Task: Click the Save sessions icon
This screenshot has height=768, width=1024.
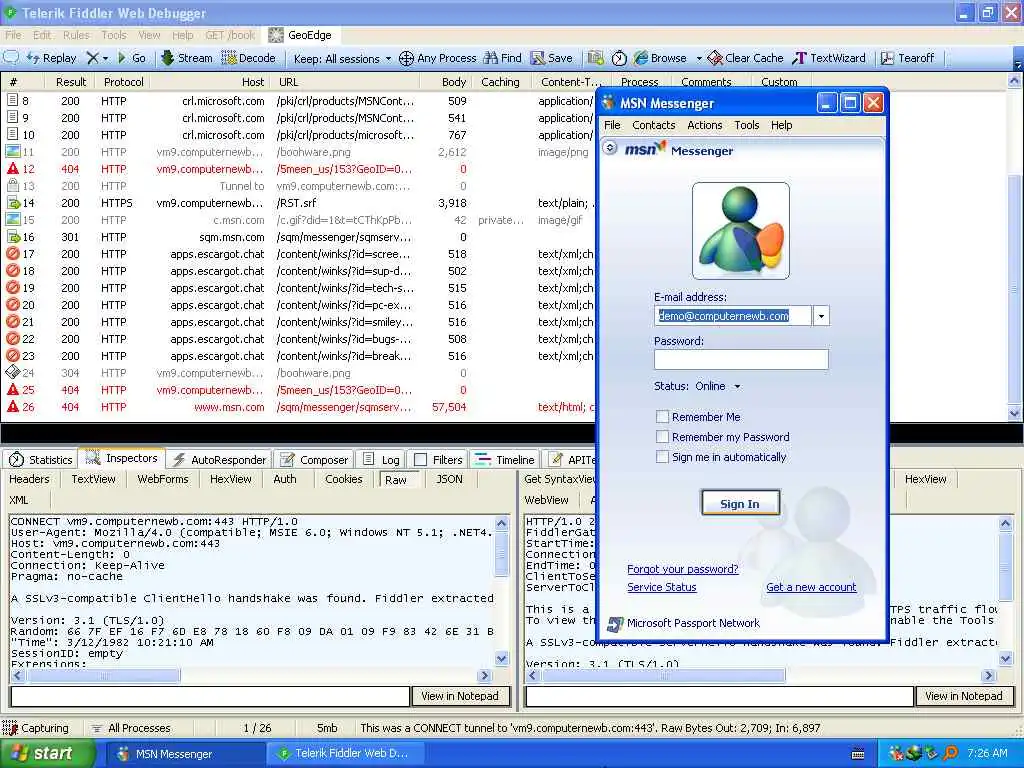Action: 537,58
